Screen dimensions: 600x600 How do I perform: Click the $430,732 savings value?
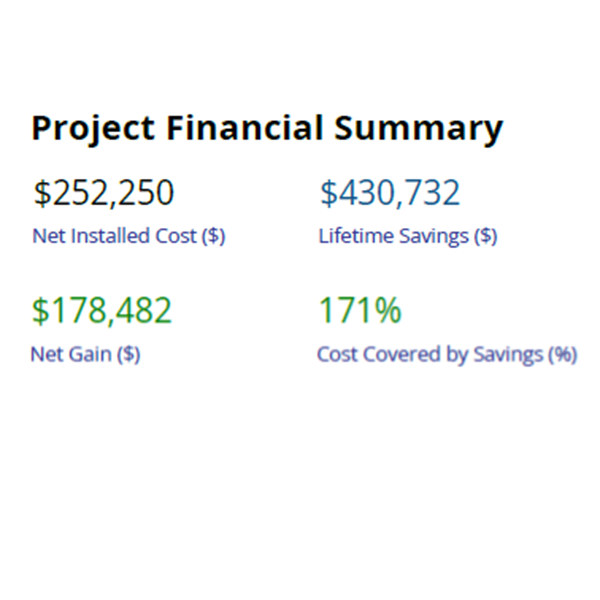pos(389,193)
